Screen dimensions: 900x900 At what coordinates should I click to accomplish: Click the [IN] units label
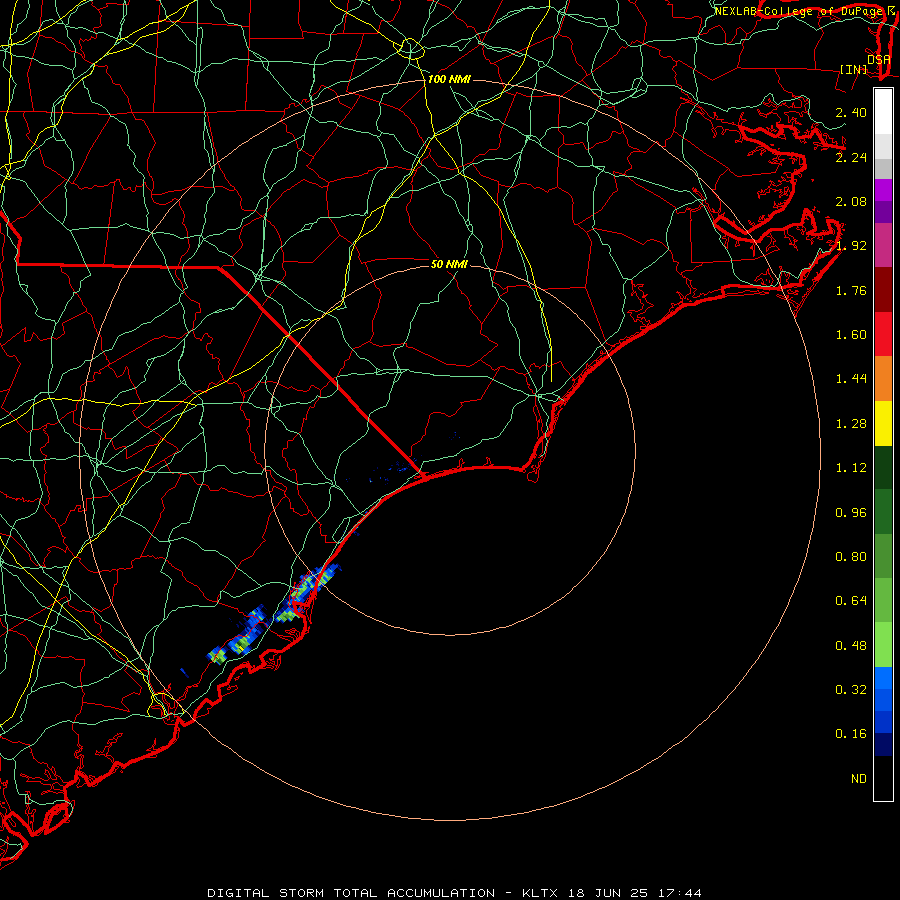854,70
